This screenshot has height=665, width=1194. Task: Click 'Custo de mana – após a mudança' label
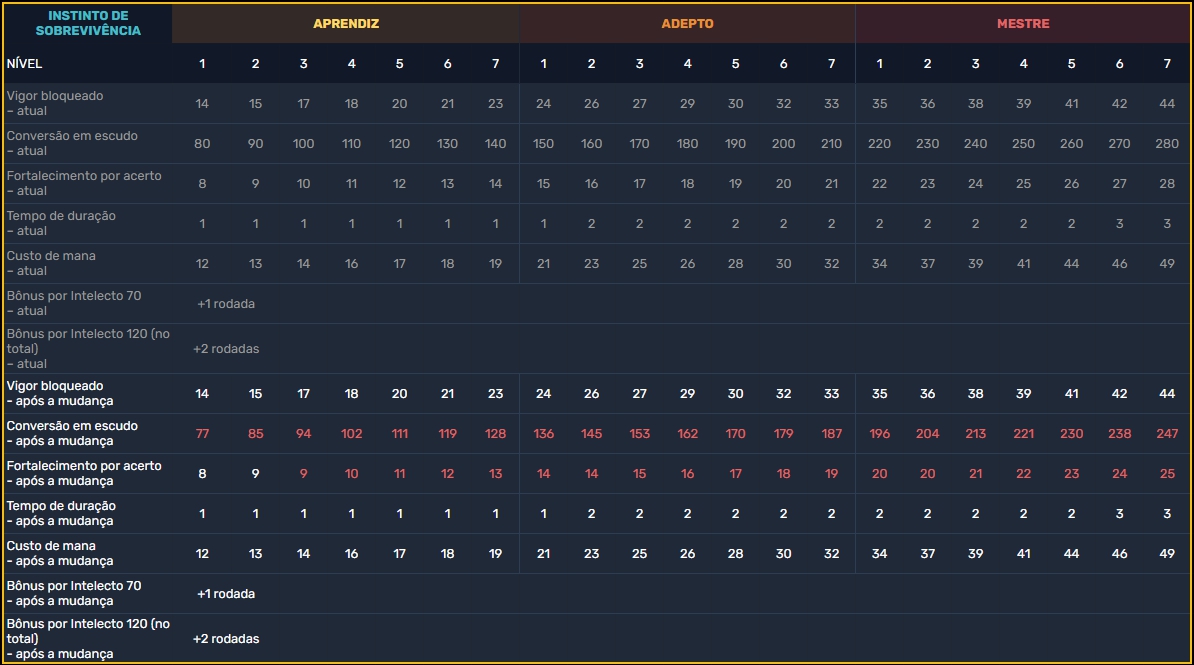tap(60, 554)
